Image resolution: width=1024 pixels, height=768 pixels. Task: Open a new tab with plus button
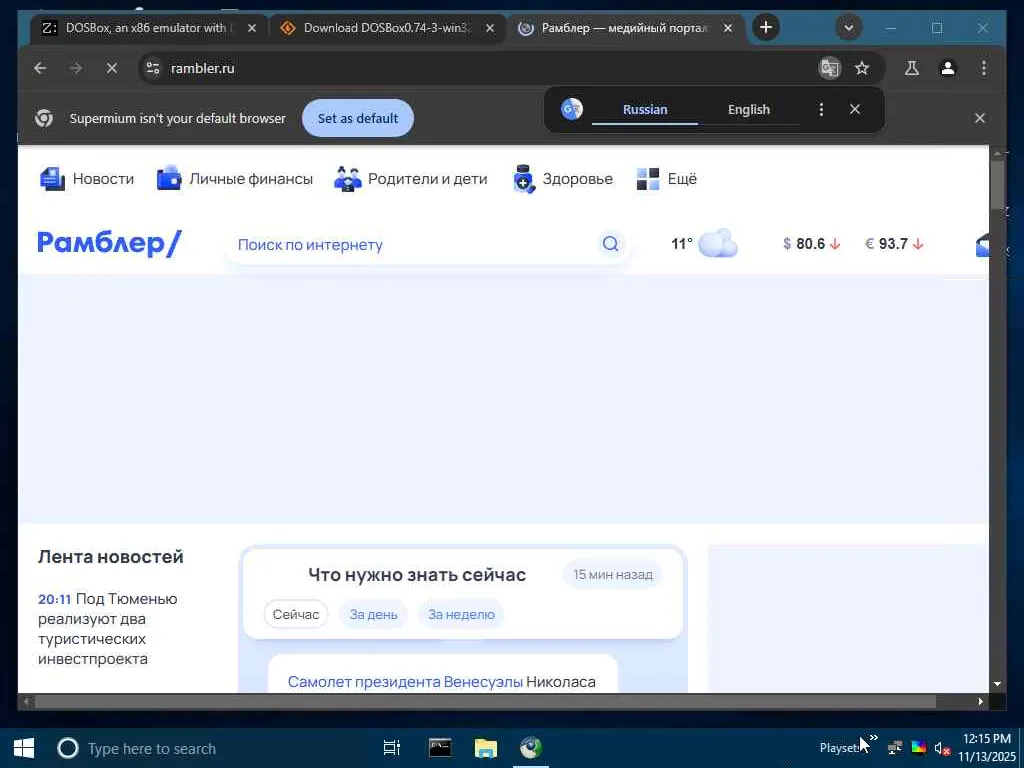[766, 27]
